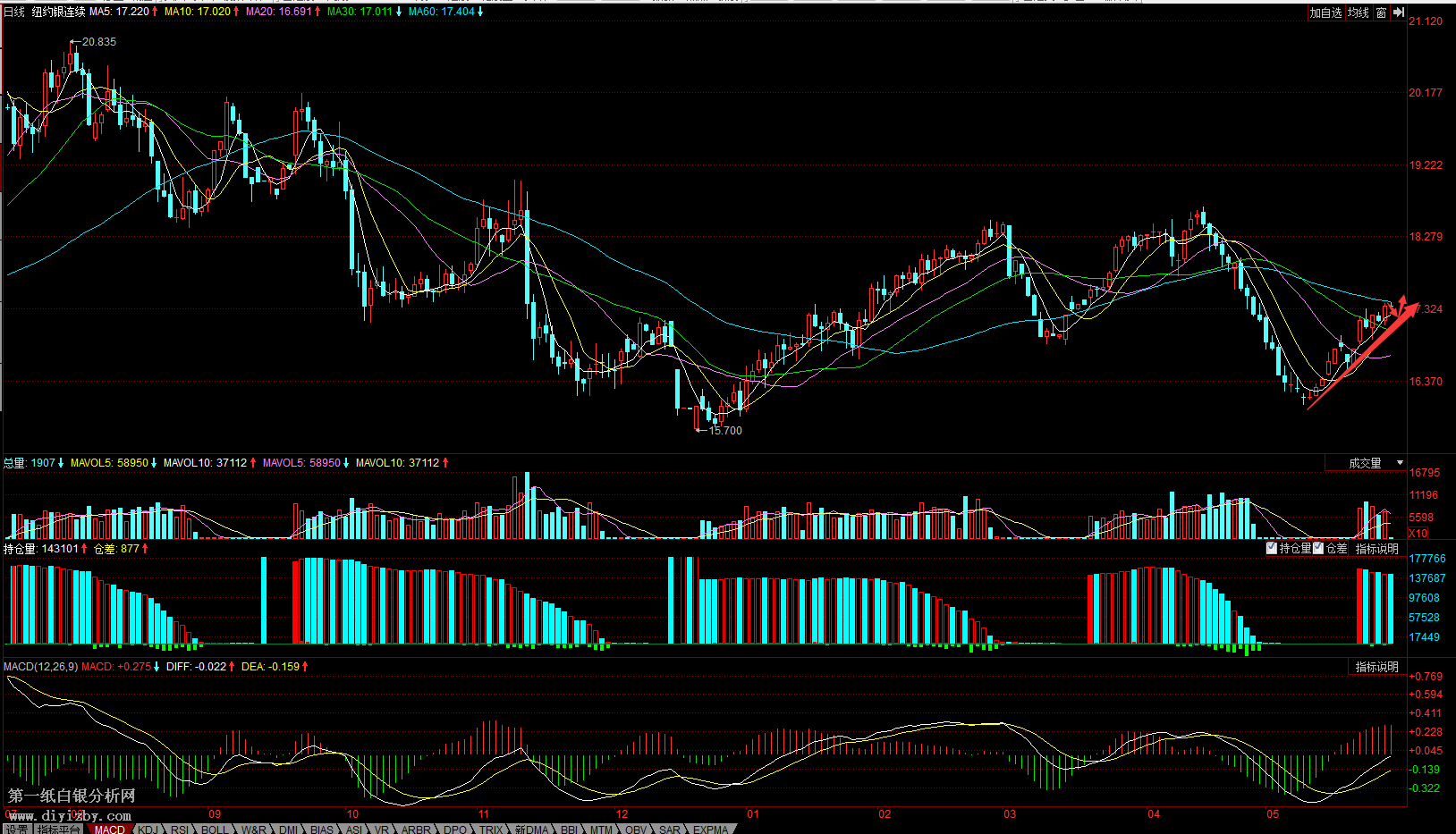
Task: Toggle the 均线 moving average display
Action: coord(1359,13)
